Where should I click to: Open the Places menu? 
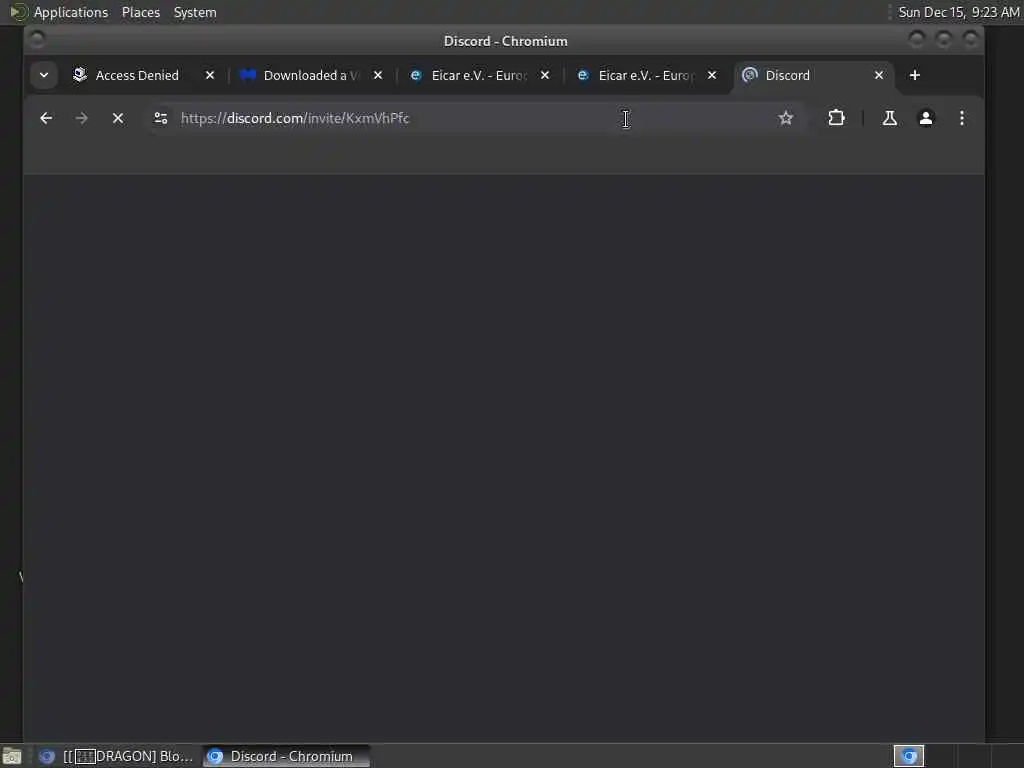pos(140,12)
